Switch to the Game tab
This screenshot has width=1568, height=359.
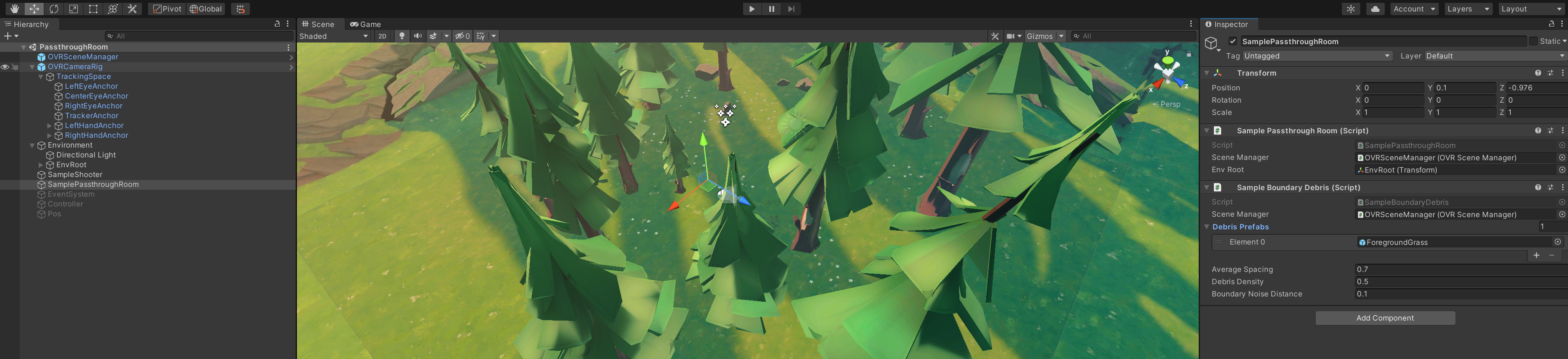tap(365, 25)
